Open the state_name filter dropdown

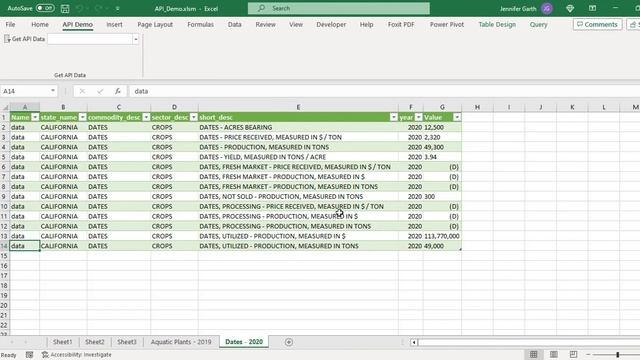pos(82,118)
